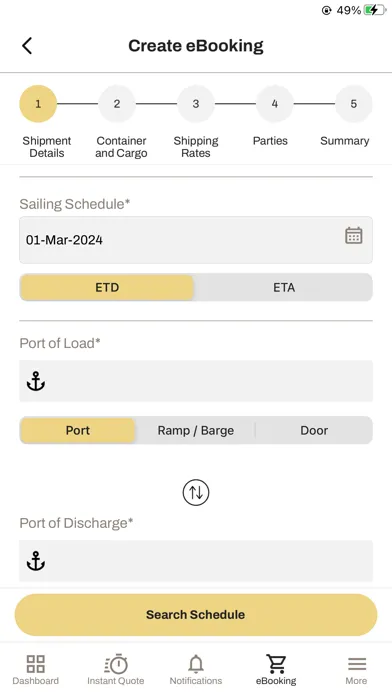The width and height of the screenshot is (392, 696).
Task: Go back using the left chevron arrow
Action: [x=27, y=46]
